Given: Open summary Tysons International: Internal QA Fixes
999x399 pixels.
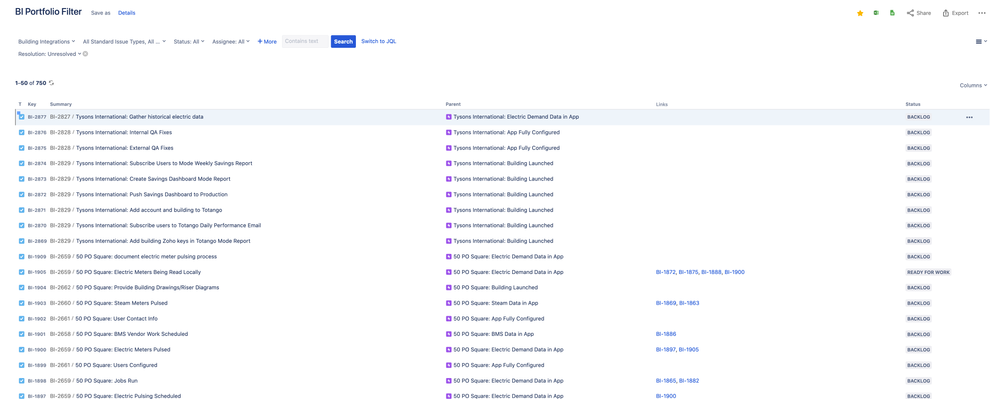Looking at the screenshot, I should [x=124, y=133].
